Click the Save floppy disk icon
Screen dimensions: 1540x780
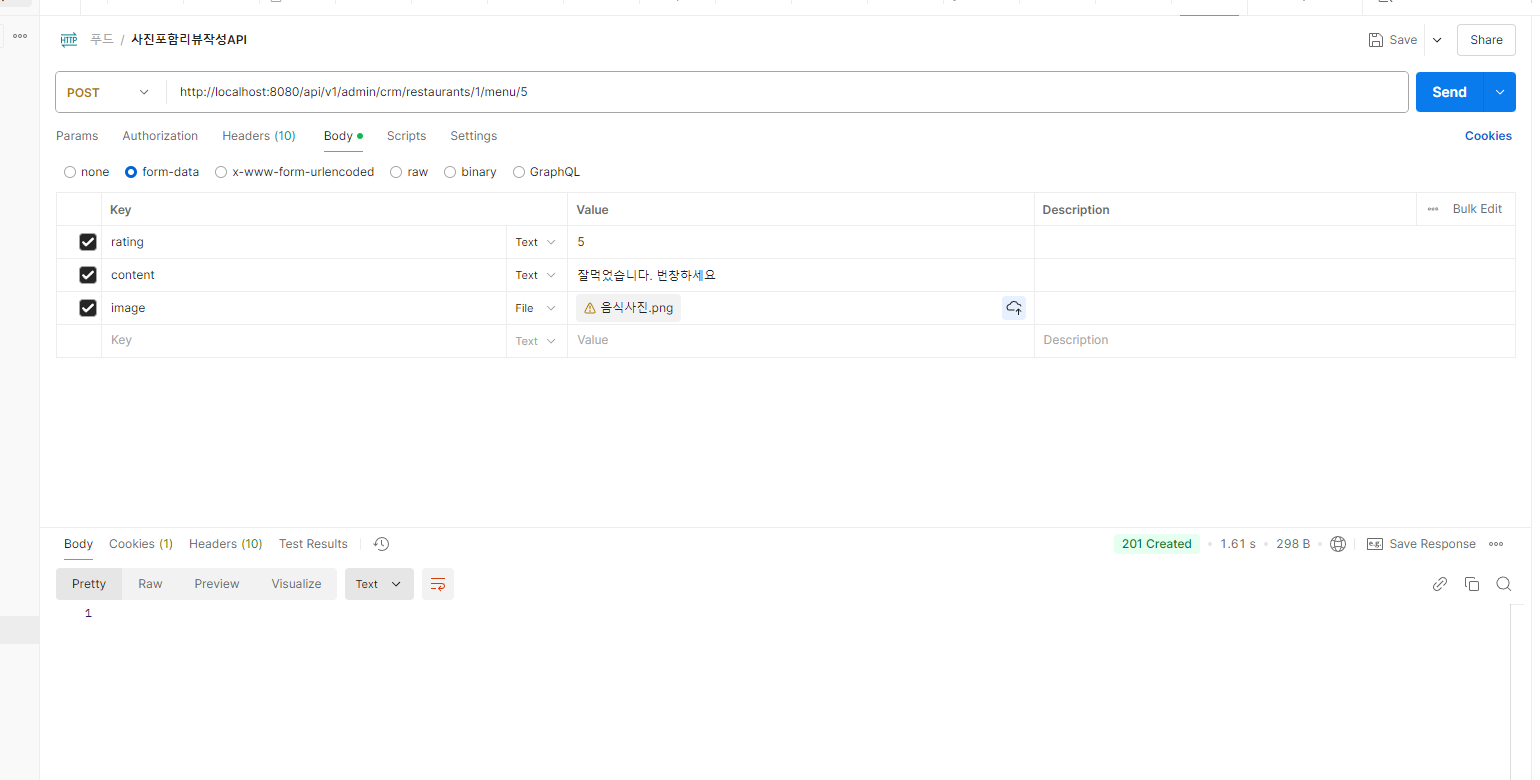tap(1376, 40)
